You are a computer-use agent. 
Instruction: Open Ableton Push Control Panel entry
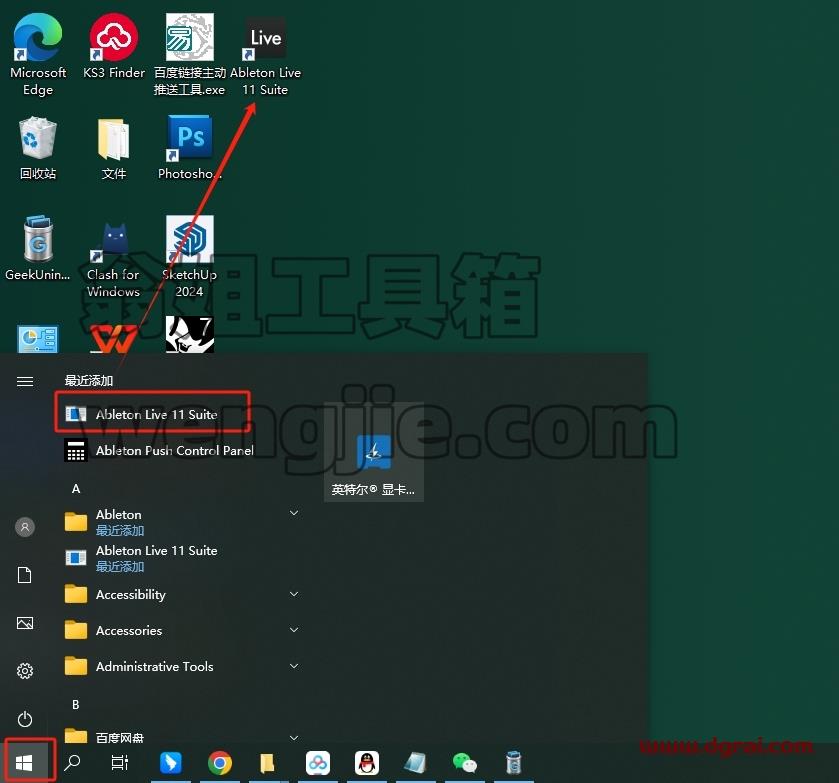click(159, 451)
